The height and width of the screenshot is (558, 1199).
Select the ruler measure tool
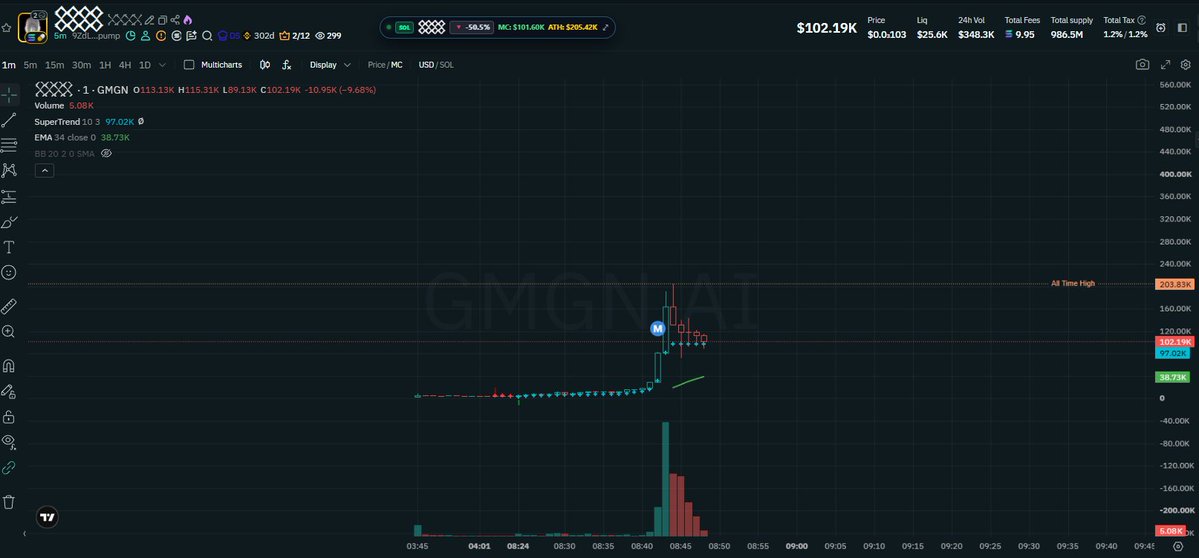point(9,307)
